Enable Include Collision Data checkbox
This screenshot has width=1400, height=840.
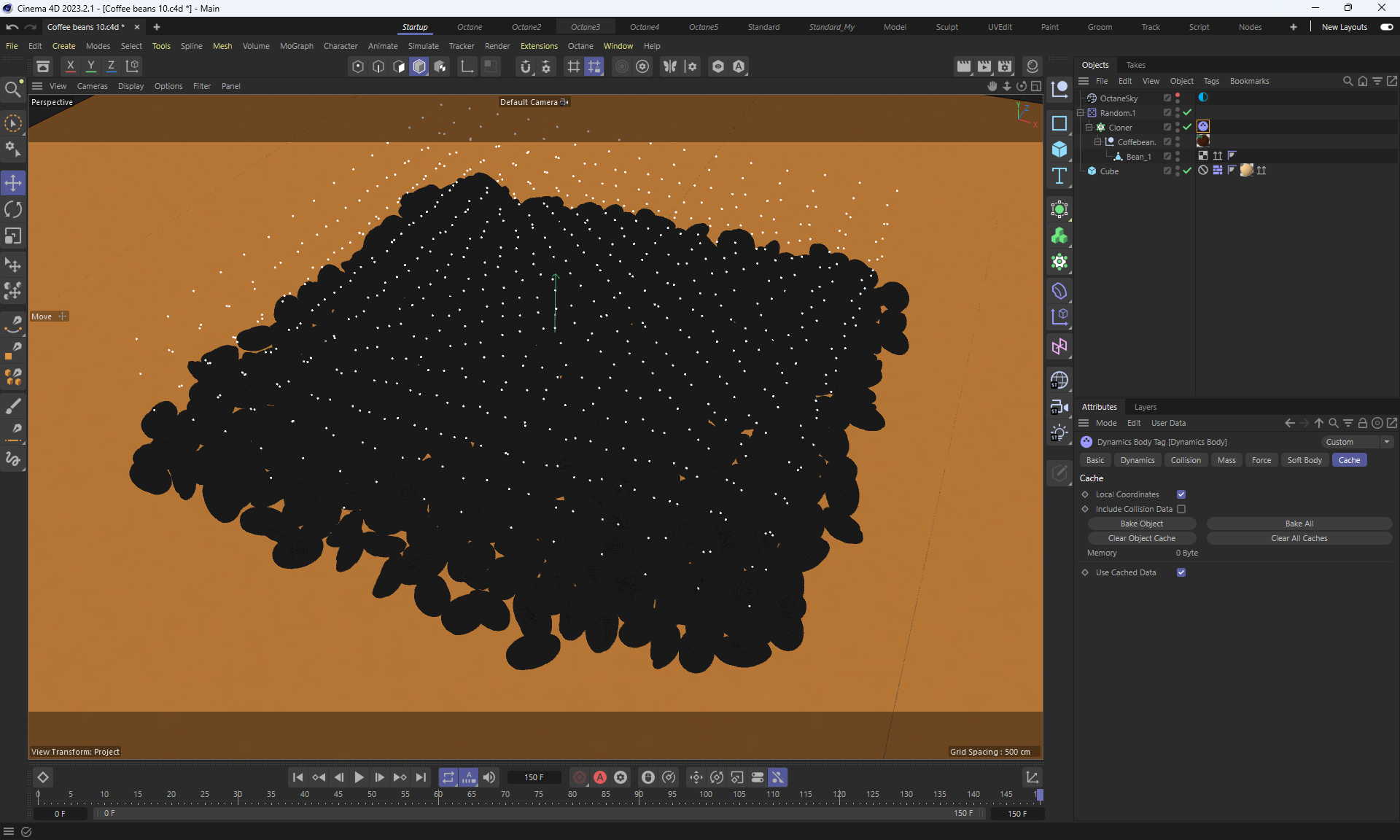[x=1181, y=509]
